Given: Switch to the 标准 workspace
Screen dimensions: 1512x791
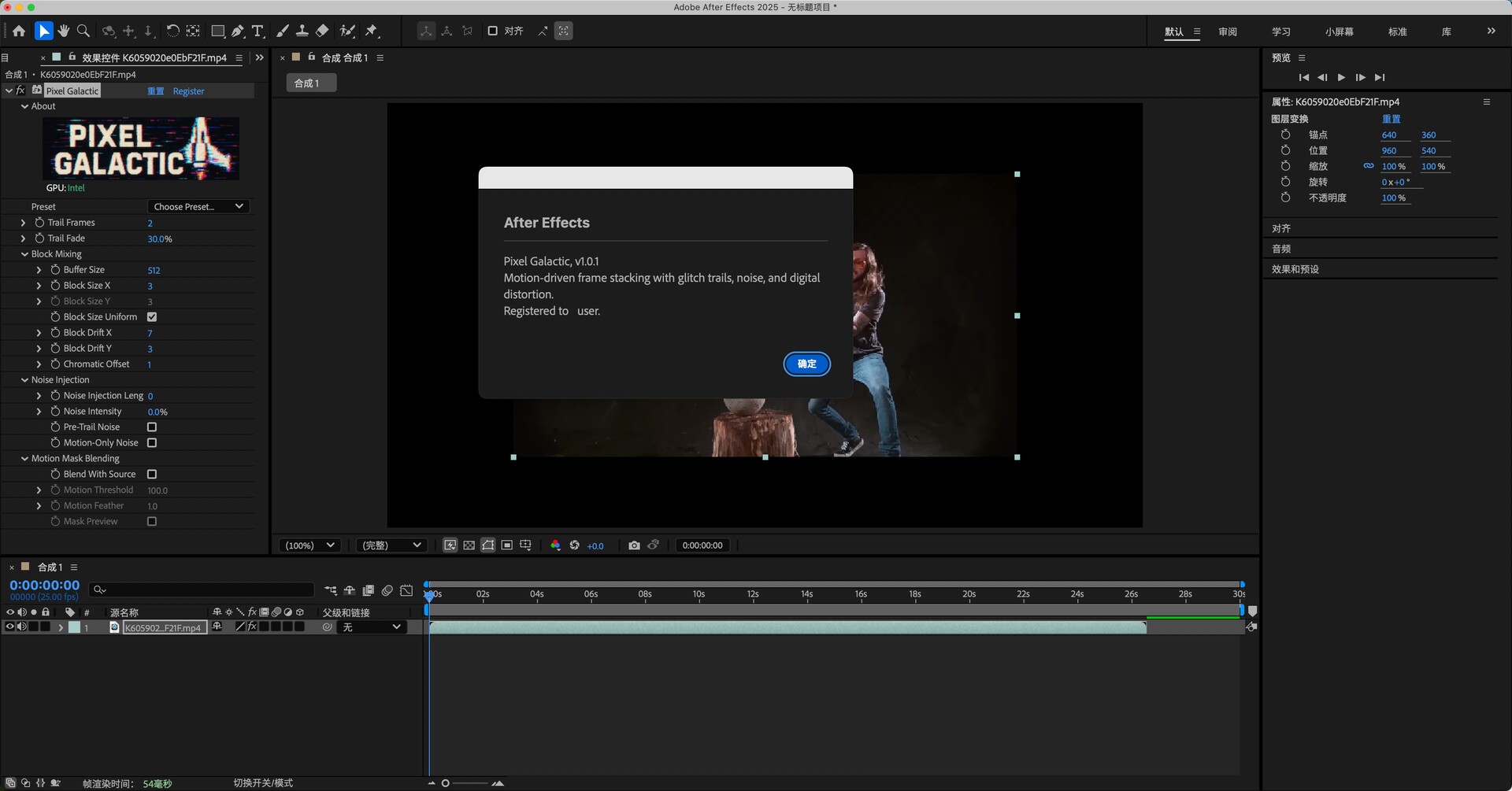Looking at the screenshot, I should coord(1397,31).
